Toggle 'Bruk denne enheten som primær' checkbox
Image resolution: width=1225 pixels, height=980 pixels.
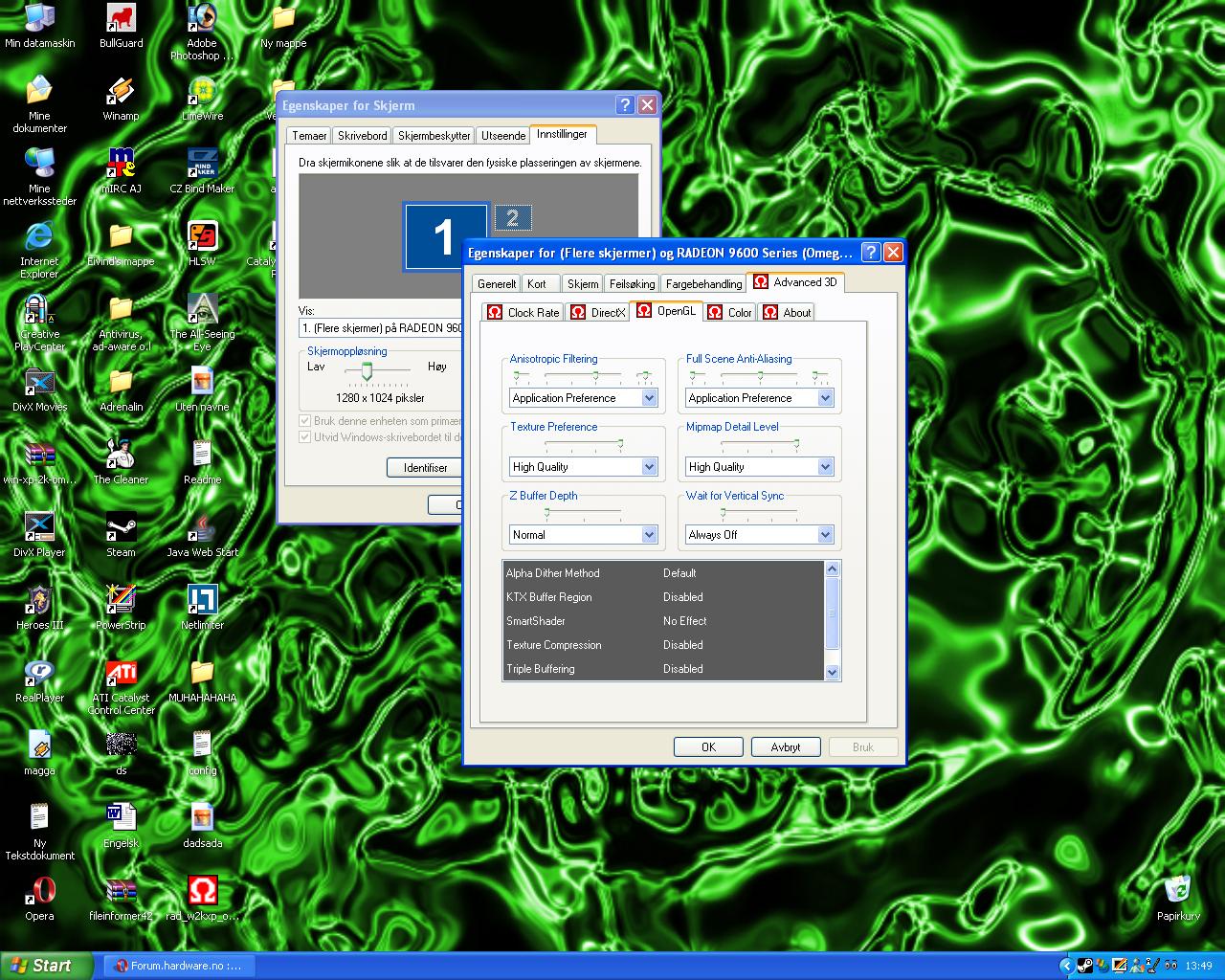pos(305,421)
